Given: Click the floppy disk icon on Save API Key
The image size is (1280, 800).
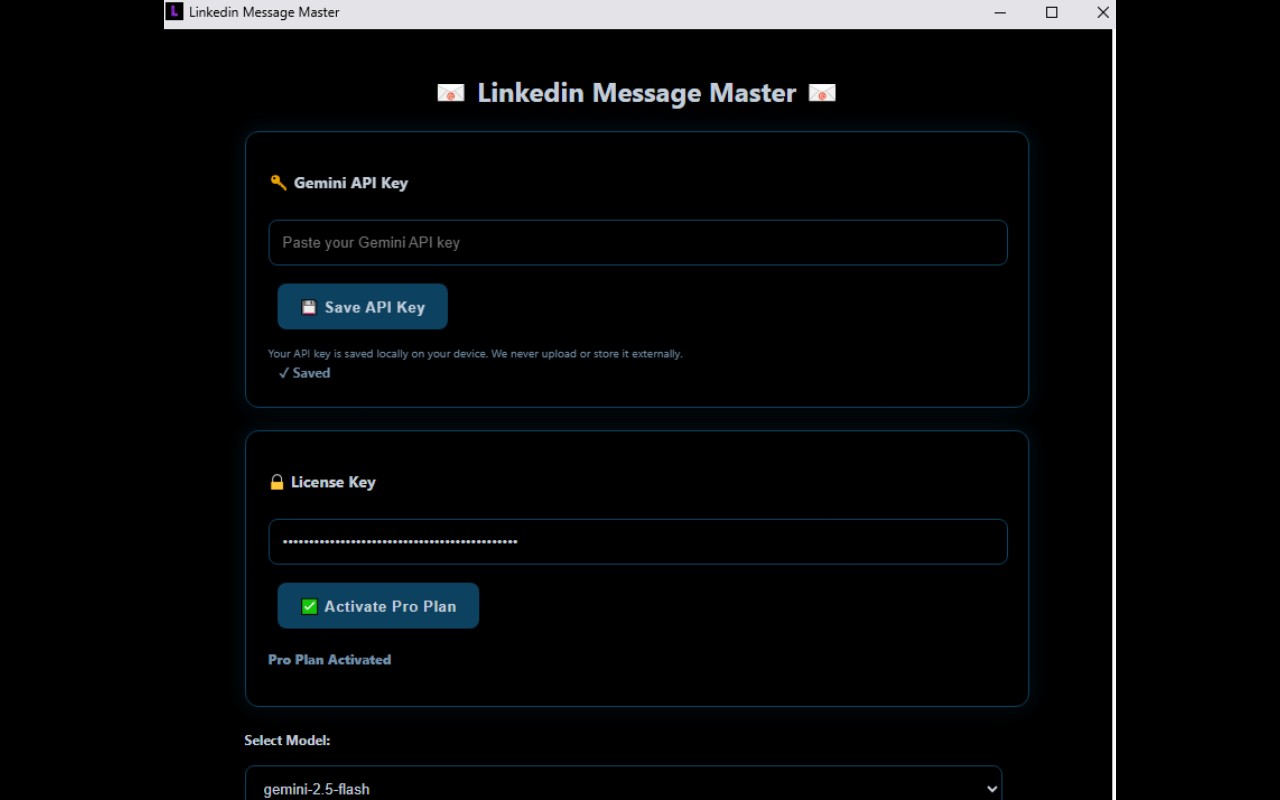Looking at the screenshot, I should pyautogui.click(x=309, y=307).
